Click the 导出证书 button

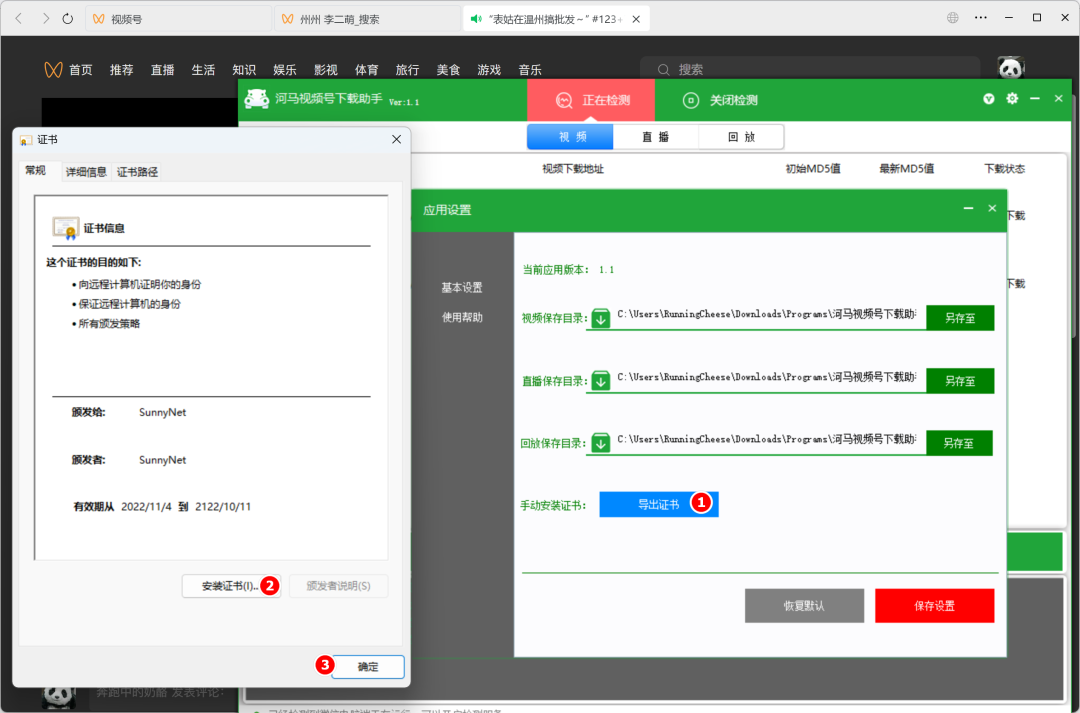click(x=658, y=504)
